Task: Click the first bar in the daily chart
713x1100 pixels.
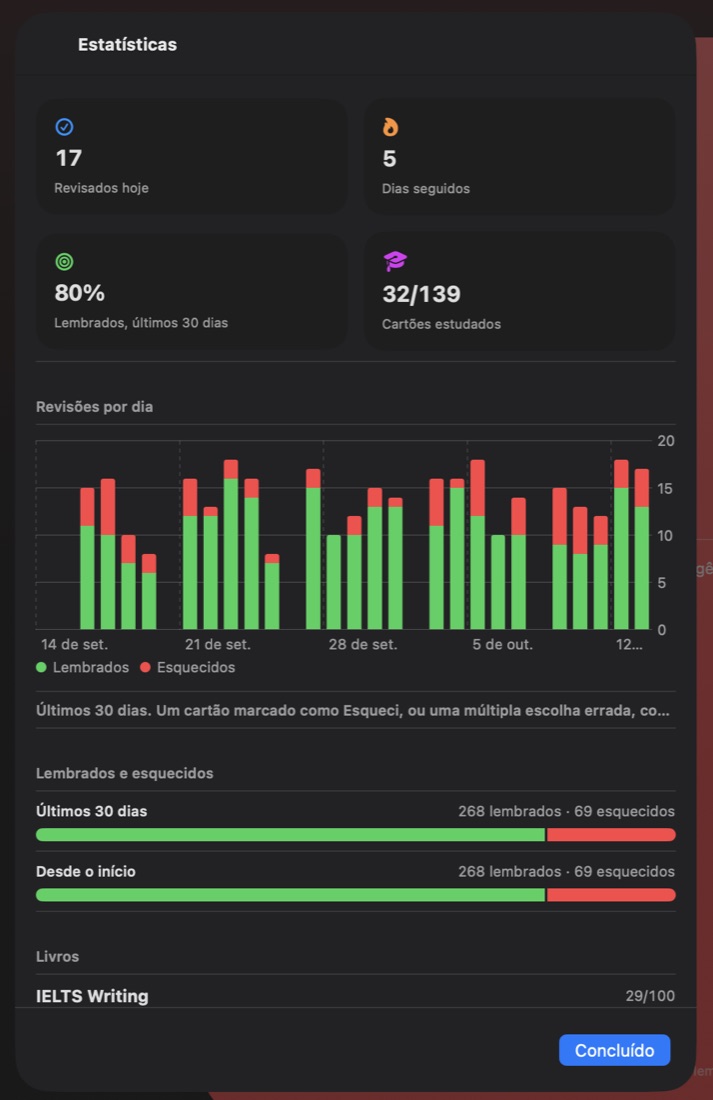Action: coord(87,558)
